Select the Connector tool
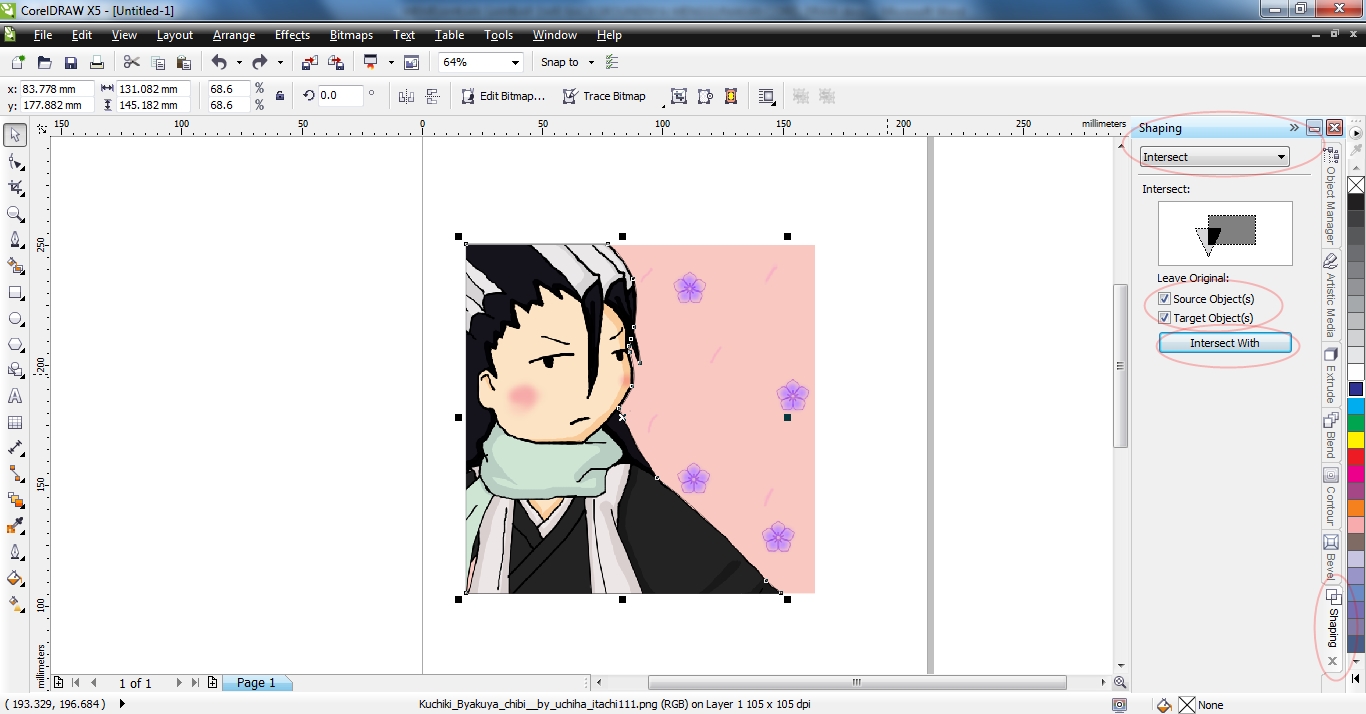 (x=15, y=474)
